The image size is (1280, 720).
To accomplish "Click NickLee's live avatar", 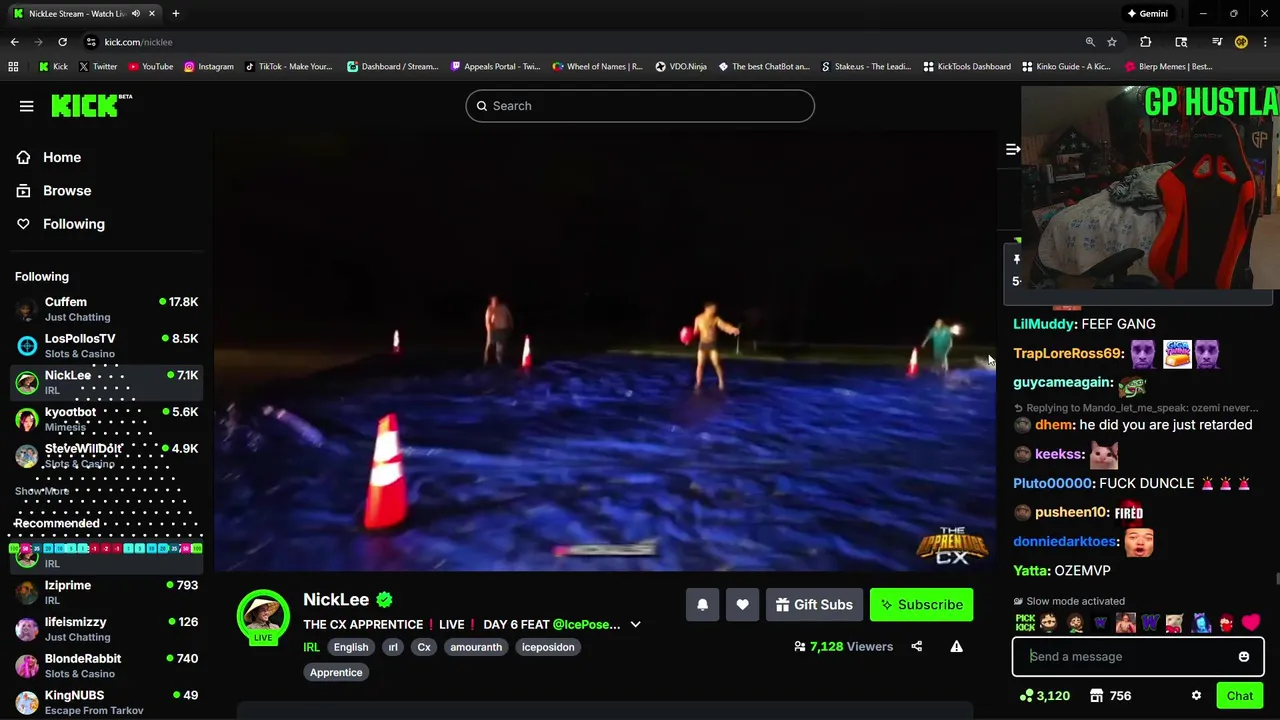I will [x=263, y=615].
